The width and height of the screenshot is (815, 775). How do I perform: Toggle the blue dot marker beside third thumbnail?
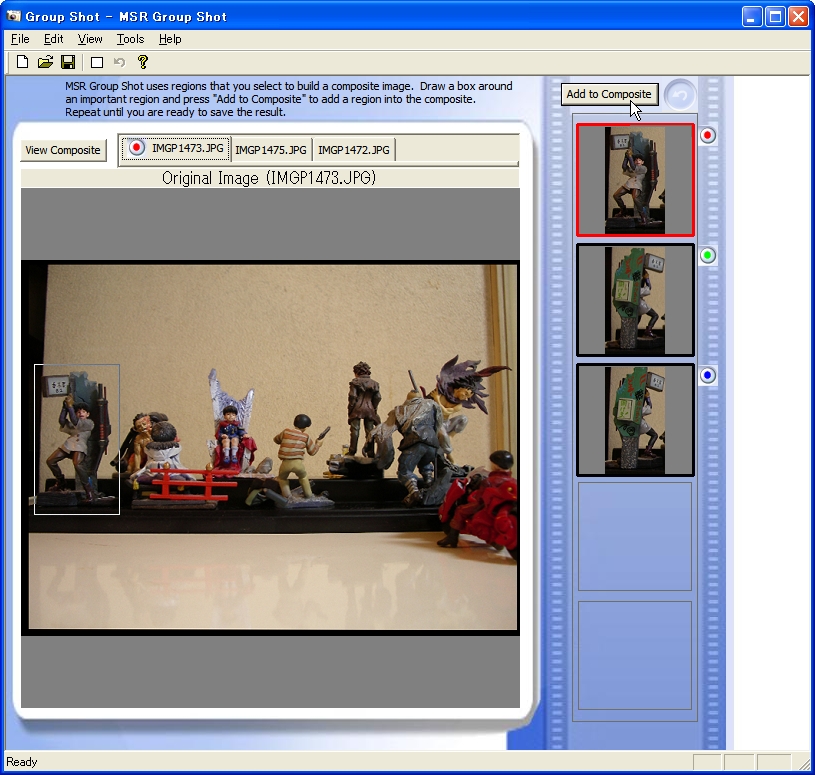pos(707,375)
